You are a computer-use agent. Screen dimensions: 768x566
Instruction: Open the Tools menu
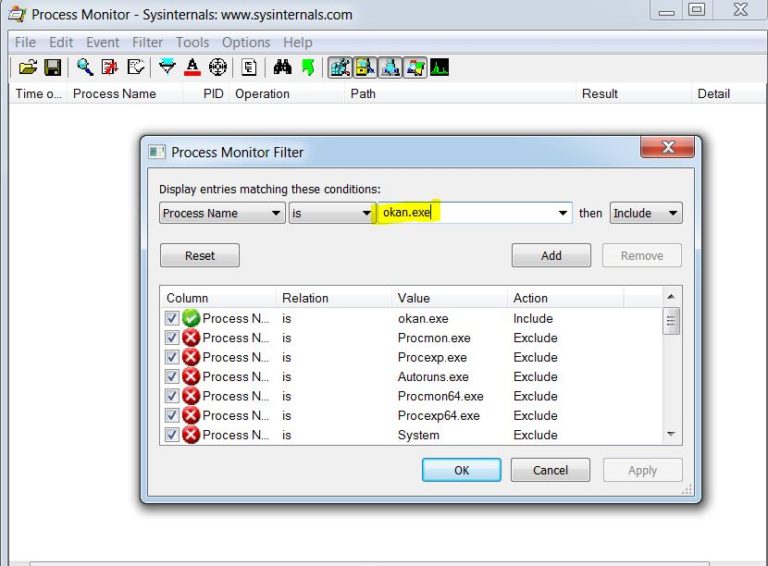pyautogui.click(x=192, y=42)
